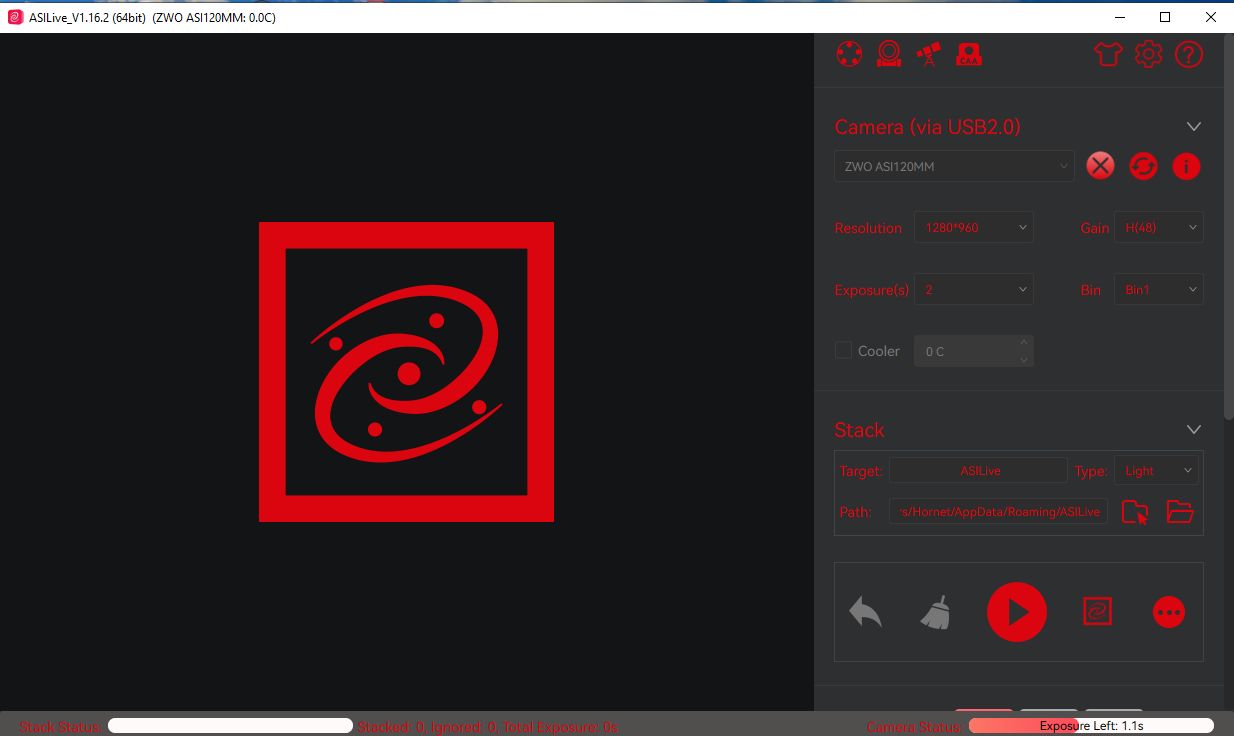The height and width of the screenshot is (736, 1234).
Task: Open the help question mark icon
Action: (x=1188, y=54)
